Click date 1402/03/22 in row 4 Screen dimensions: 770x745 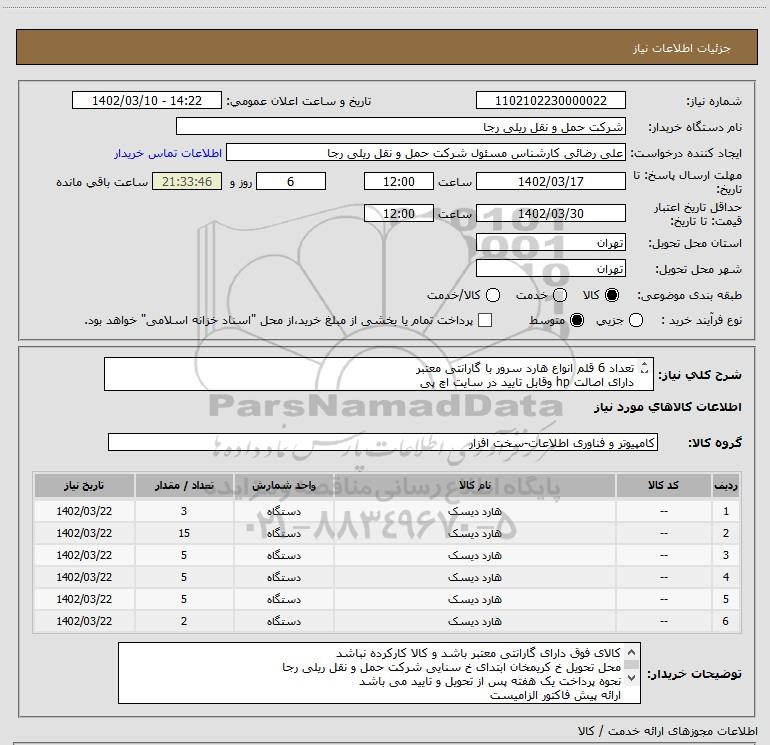(x=84, y=577)
